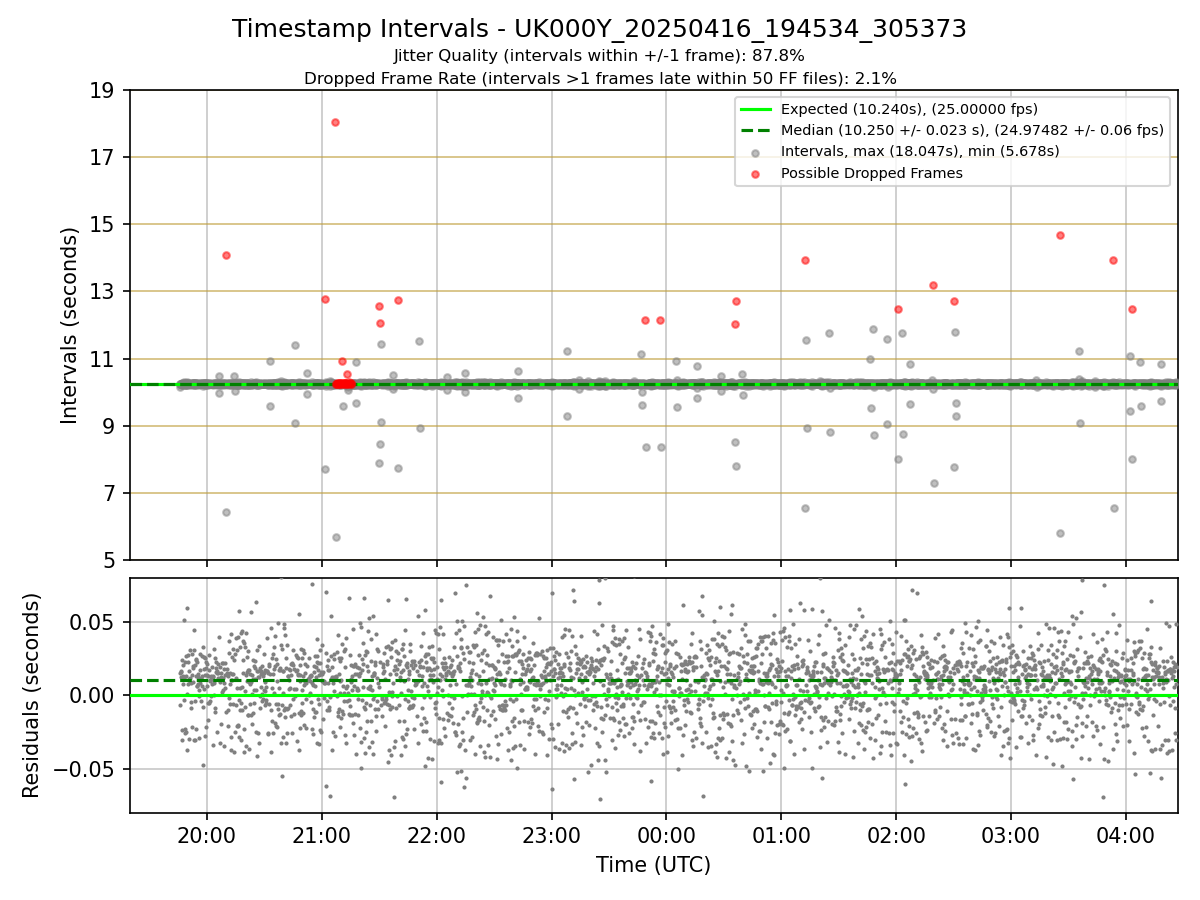1200x900 pixels.
Task: Click the Time (UTC) x-axis label
Action: tap(653, 865)
